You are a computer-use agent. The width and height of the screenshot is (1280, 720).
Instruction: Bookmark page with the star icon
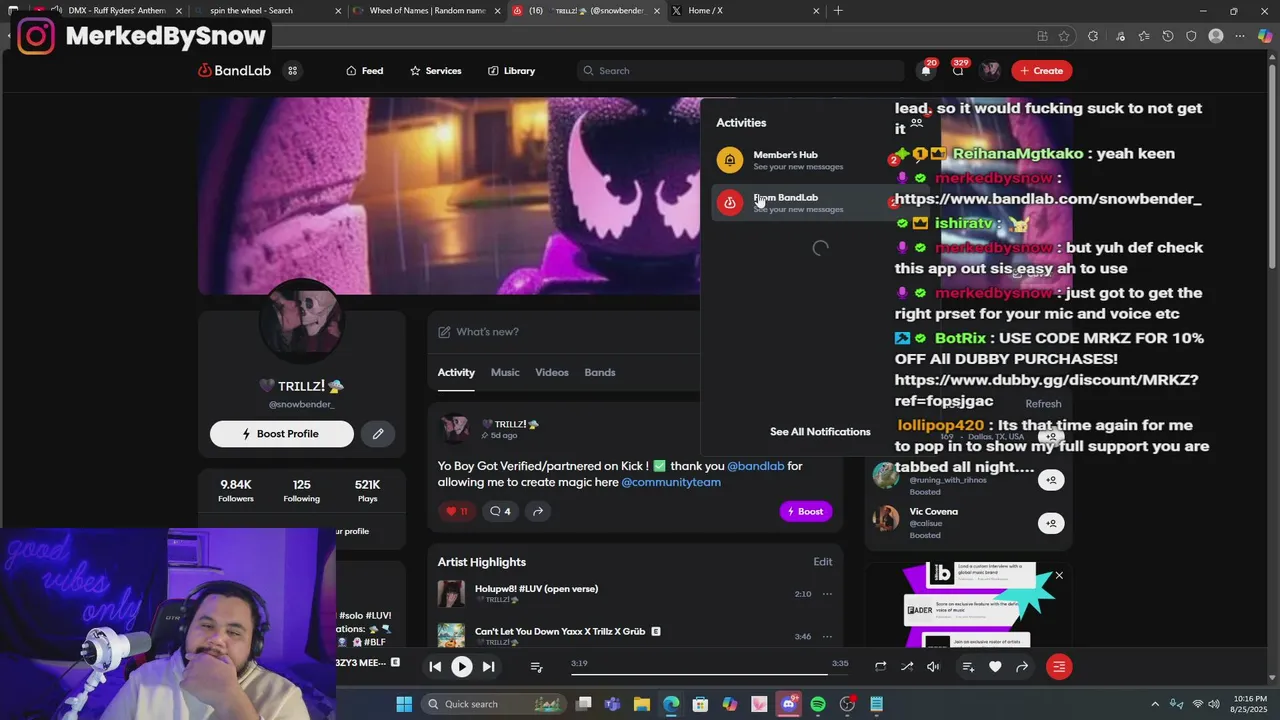pos(1064,36)
